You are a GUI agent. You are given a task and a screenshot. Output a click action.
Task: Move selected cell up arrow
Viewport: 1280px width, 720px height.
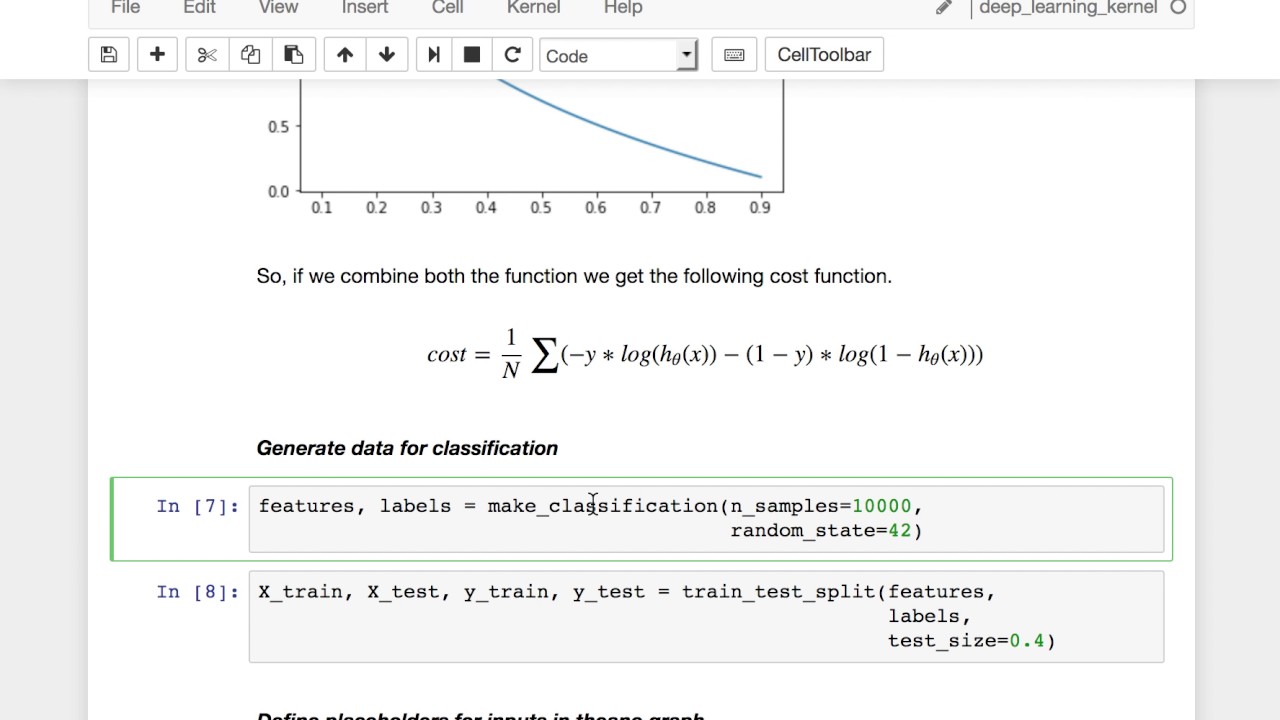tap(345, 55)
